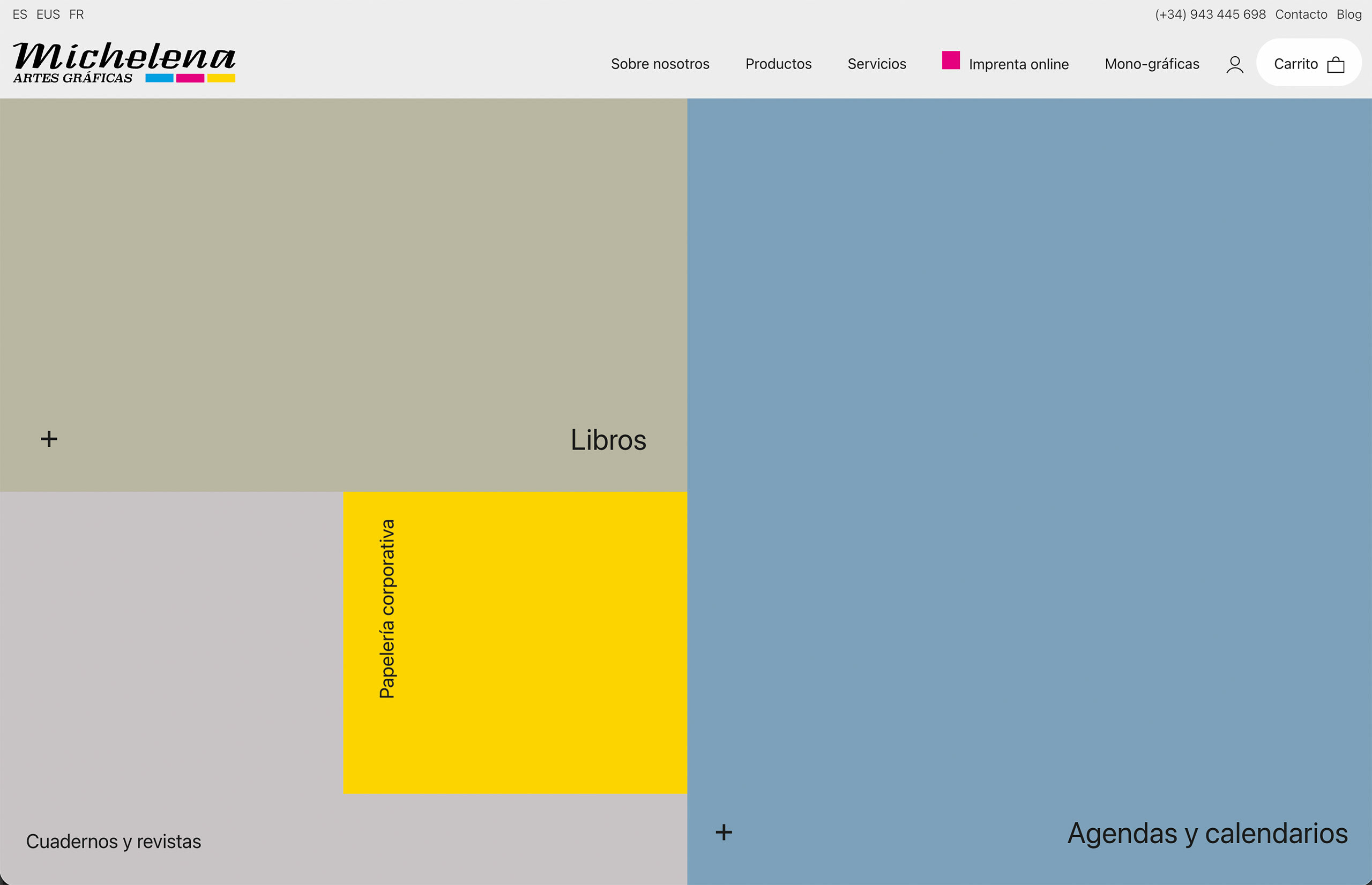Viewport: 1372px width, 885px height.
Task: Visit the Blog section
Action: (x=1348, y=14)
